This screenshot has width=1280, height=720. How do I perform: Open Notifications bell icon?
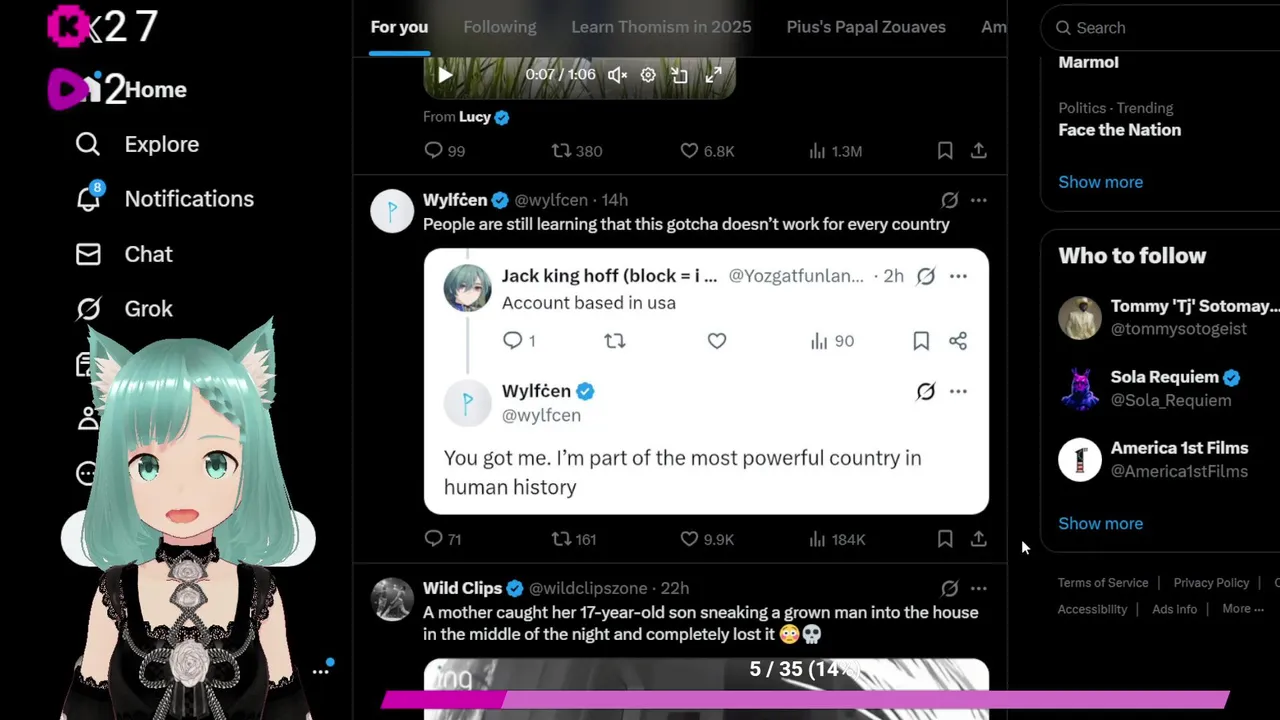[x=88, y=198]
